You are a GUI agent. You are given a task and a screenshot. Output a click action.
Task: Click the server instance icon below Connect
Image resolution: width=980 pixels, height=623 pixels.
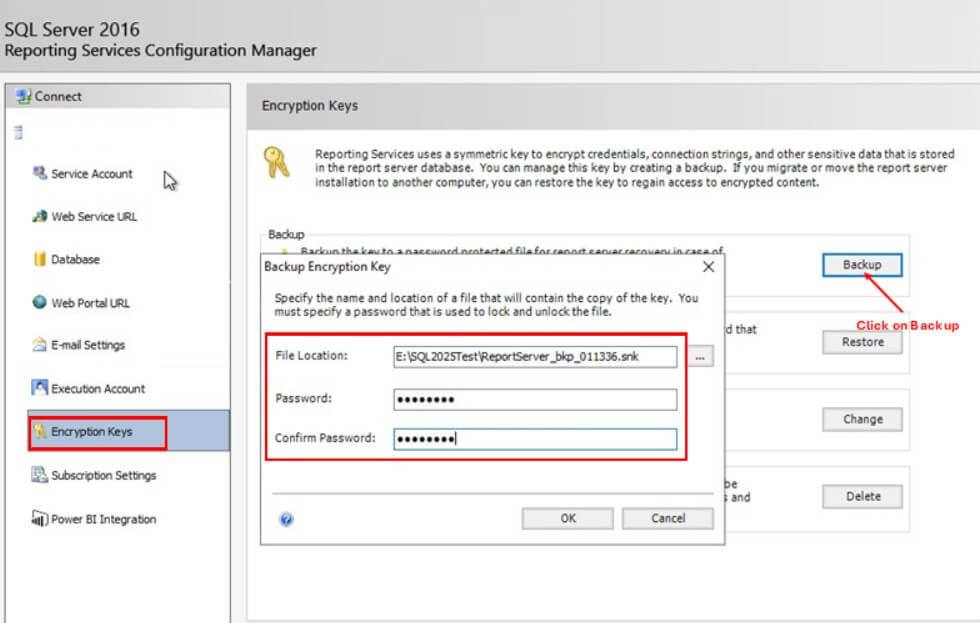click(19, 132)
